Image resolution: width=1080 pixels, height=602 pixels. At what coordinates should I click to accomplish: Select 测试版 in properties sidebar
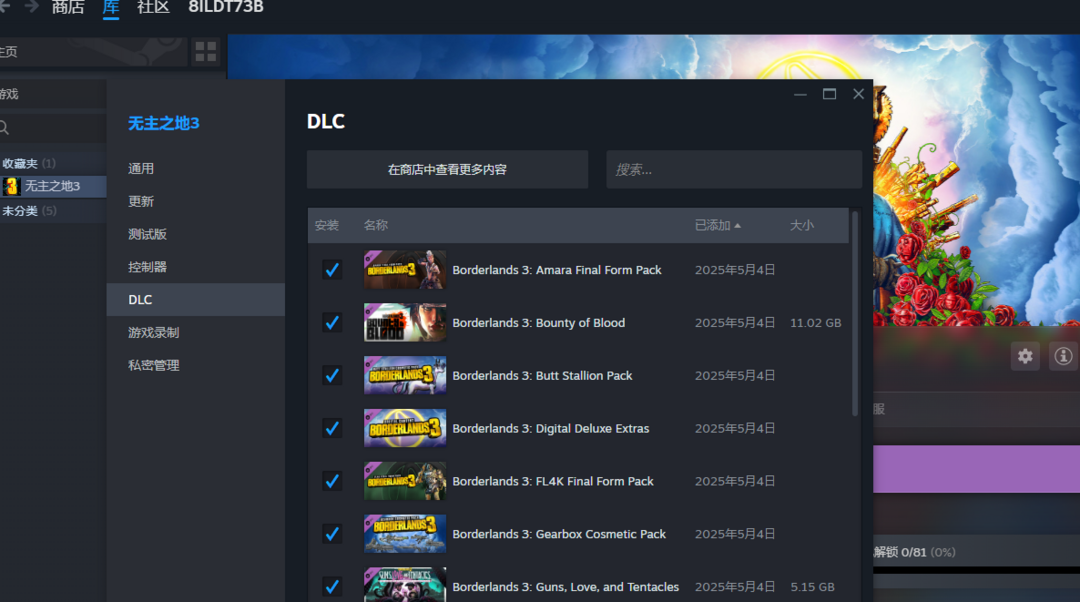point(196,234)
